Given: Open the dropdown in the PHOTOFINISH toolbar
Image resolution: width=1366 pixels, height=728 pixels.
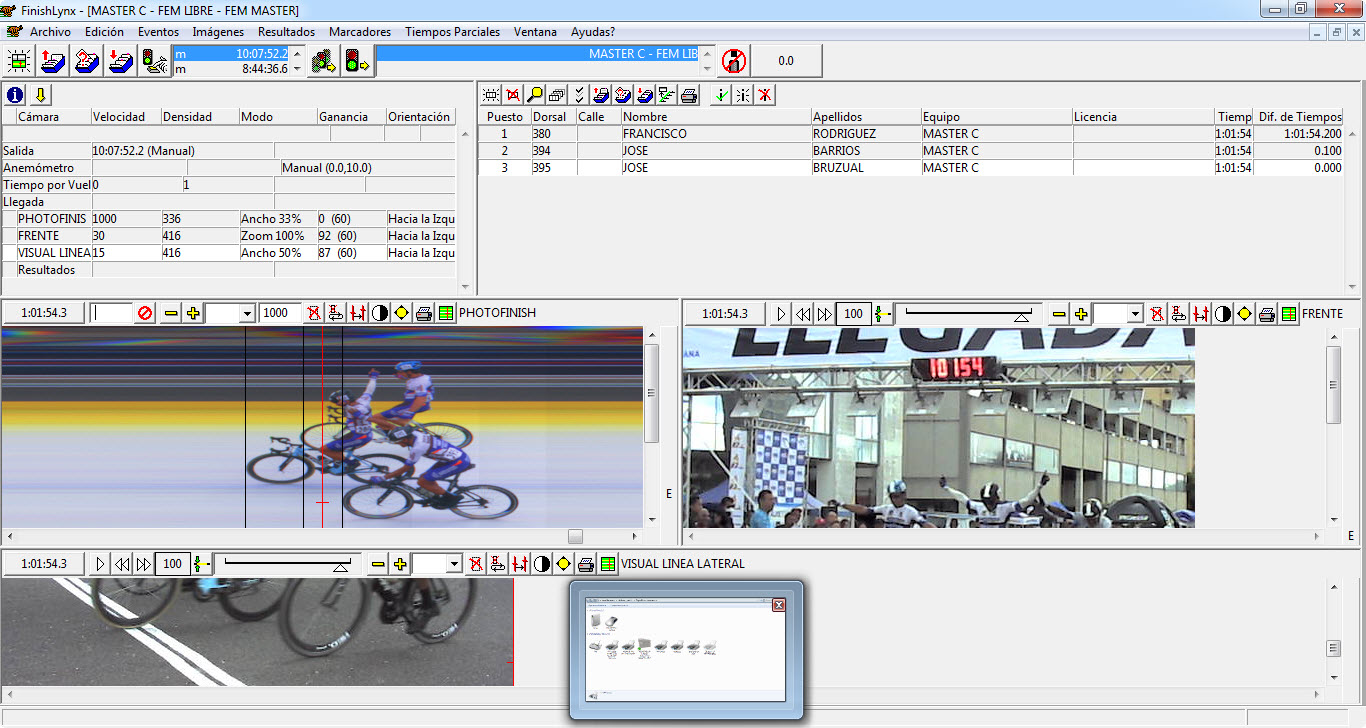Looking at the screenshot, I should point(247,314).
